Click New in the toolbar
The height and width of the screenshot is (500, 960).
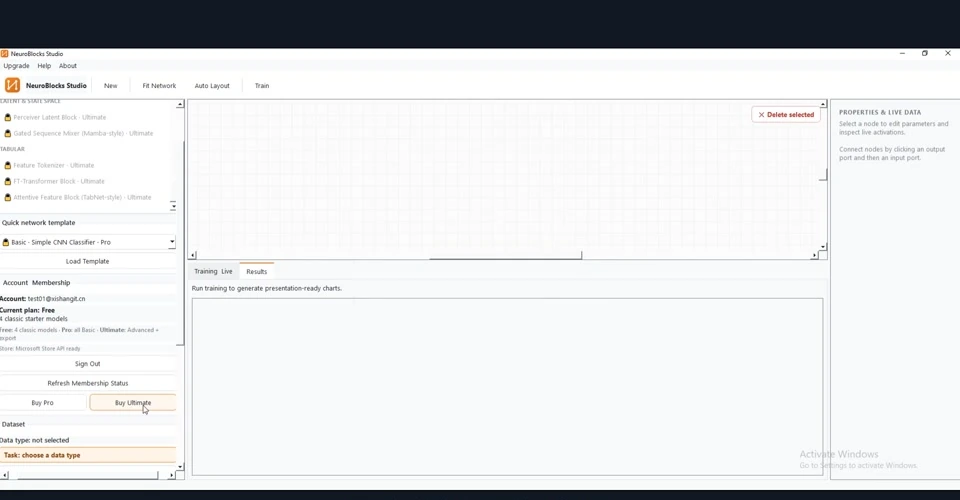point(111,86)
